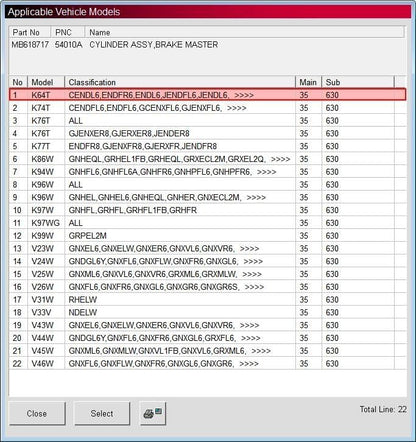The image size is (416, 442).
Task: Click the Select button
Action: click(x=102, y=413)
